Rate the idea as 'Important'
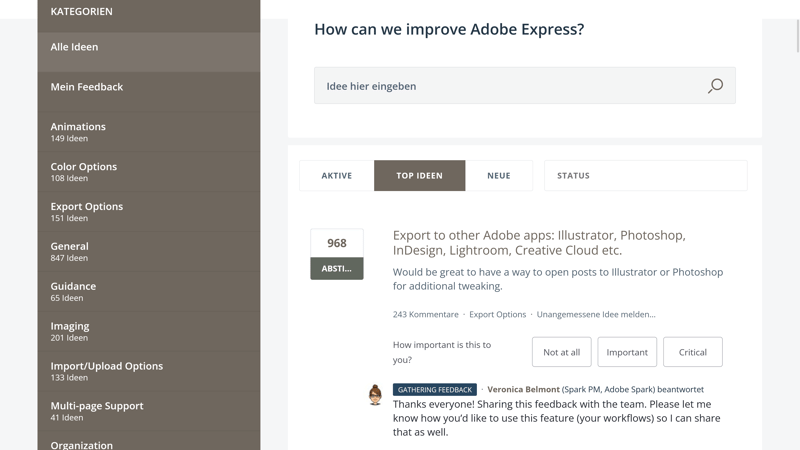The width and height of the screenshot is (800, 450). [627, 352]
